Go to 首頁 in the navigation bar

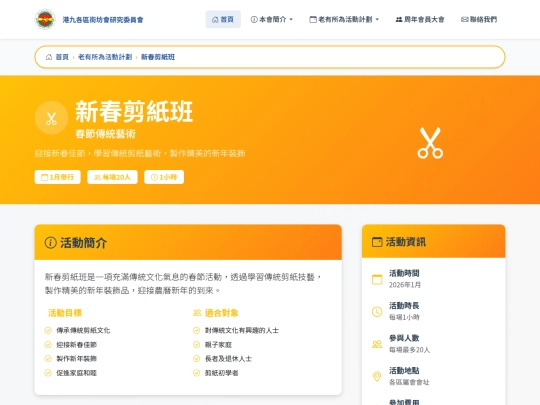[x=223, y=19]
